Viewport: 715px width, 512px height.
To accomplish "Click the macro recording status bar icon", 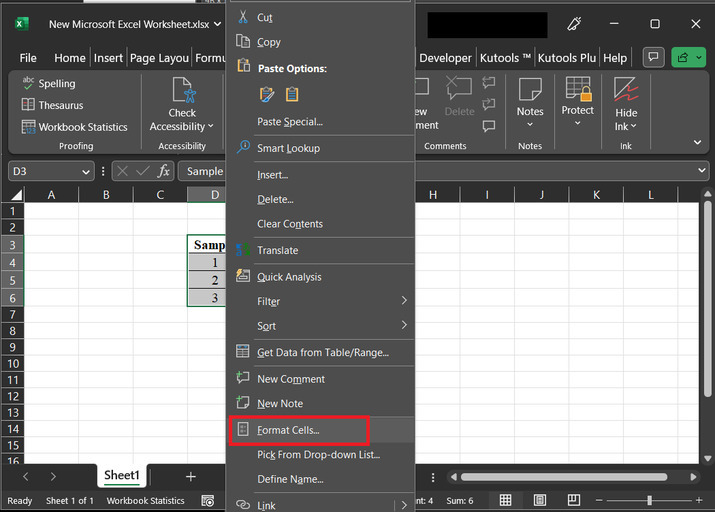I will [x=207, y=501].
